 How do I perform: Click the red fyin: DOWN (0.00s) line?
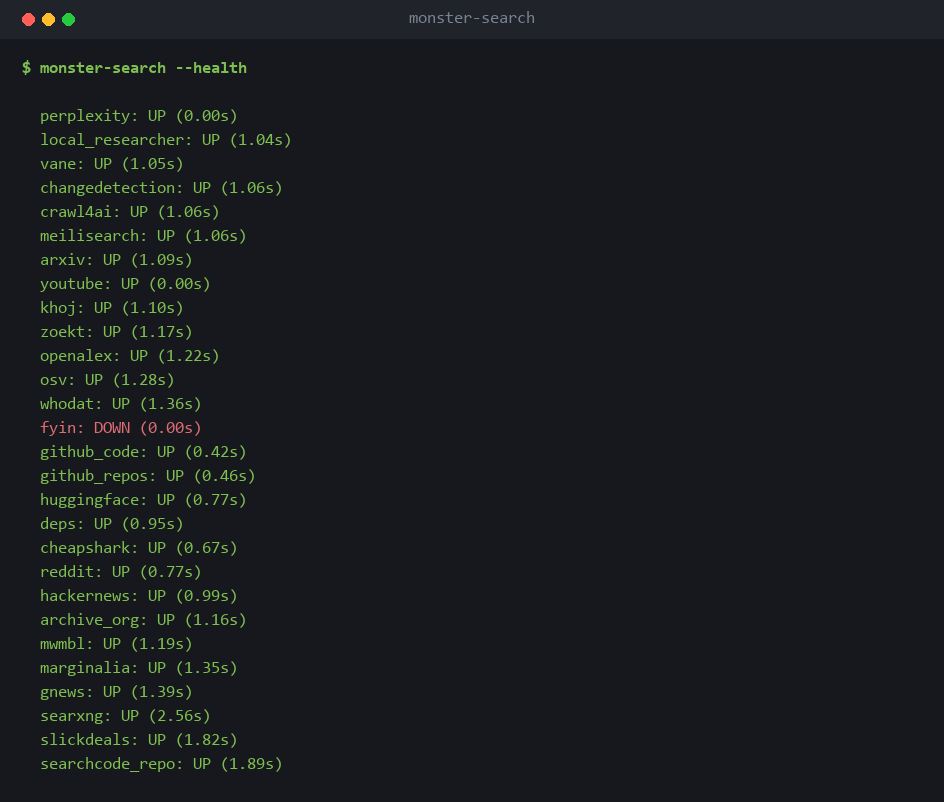coord(120,428)
